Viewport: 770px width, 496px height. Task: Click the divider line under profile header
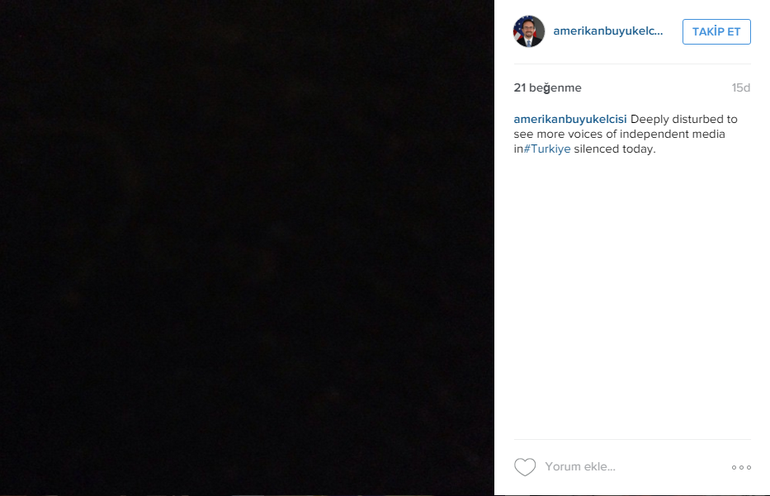(x=632, y=64)
